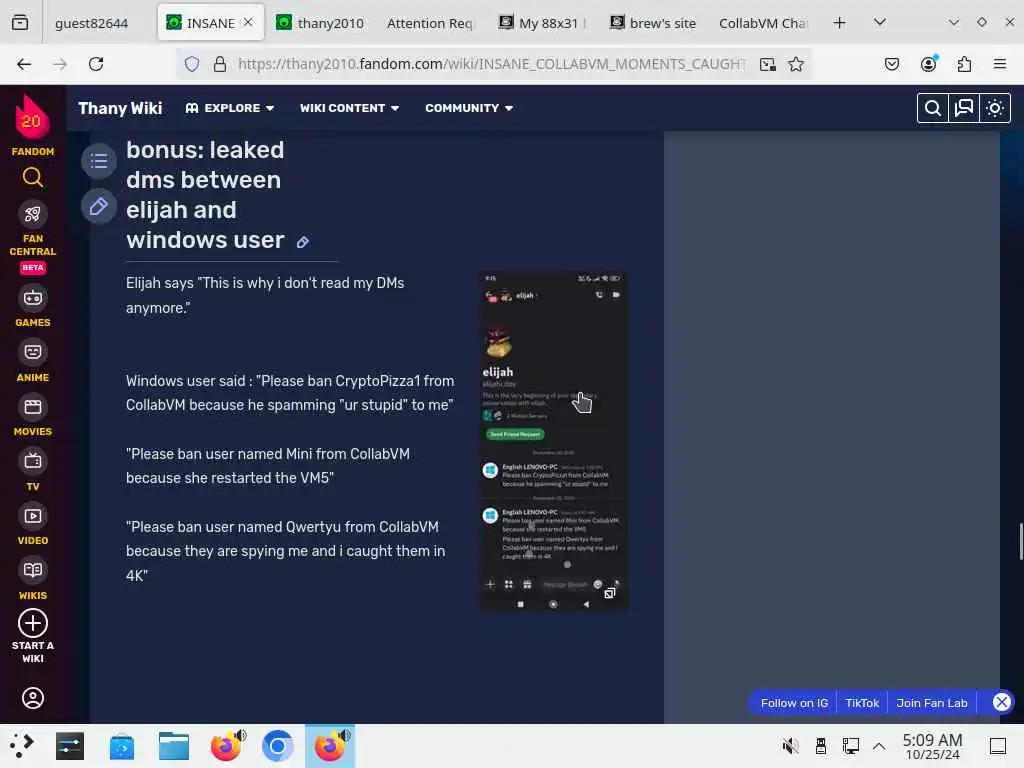Close the INSANE tab

click(x=248, y=22)
